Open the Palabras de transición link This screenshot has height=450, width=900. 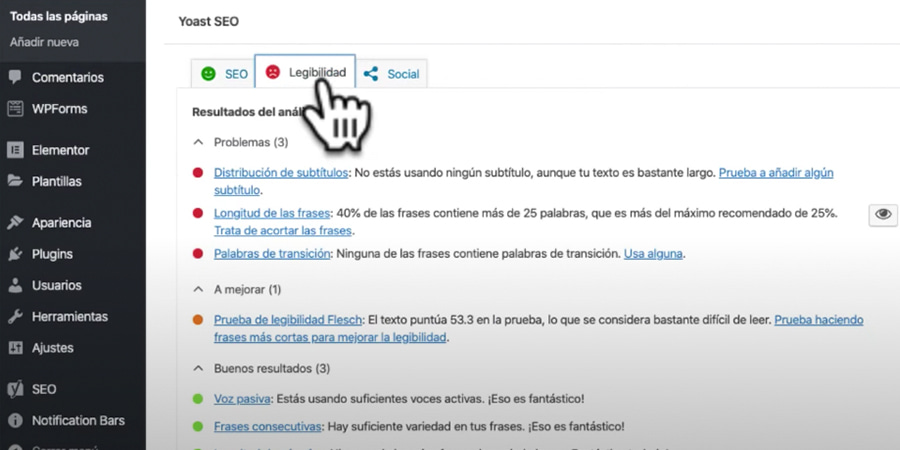[x=272, y=254]
